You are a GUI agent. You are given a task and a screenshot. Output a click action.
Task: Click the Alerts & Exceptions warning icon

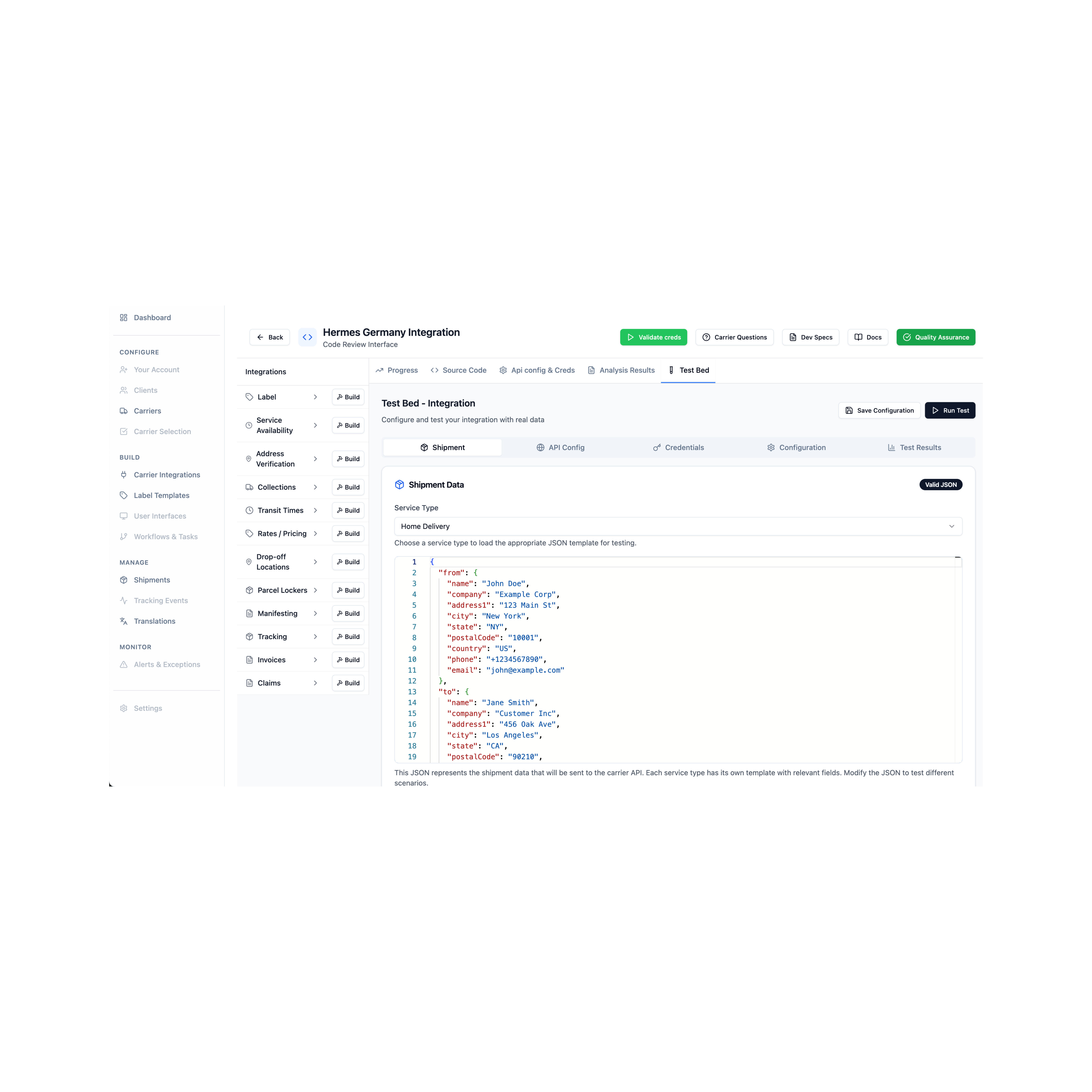(x=124, y=665)
